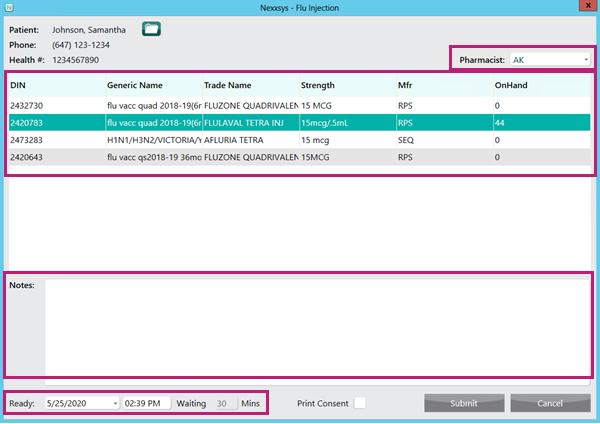The width and height of the screenshot is (600, 424).
Task: Click the Waiting minutes field
Action: tap(222, 403)
